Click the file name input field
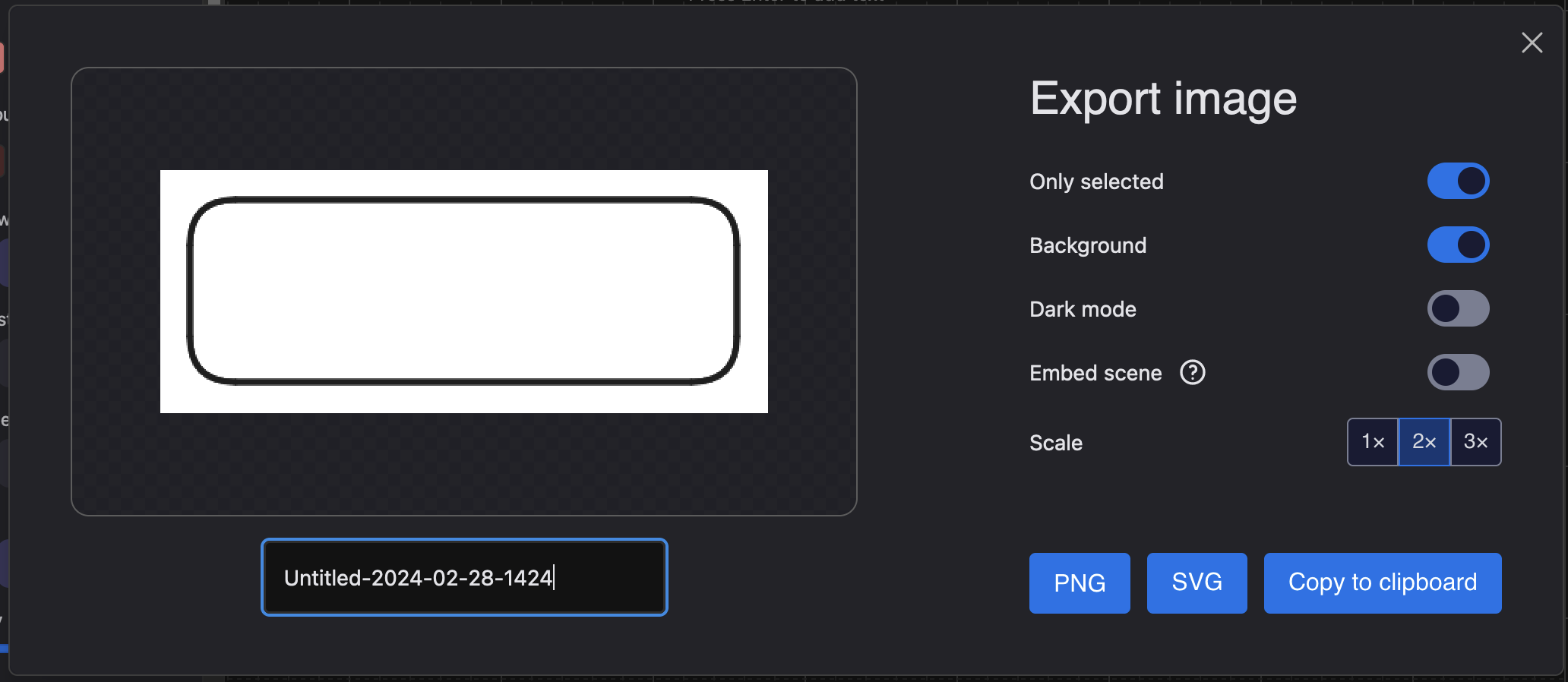 point(463,578)
